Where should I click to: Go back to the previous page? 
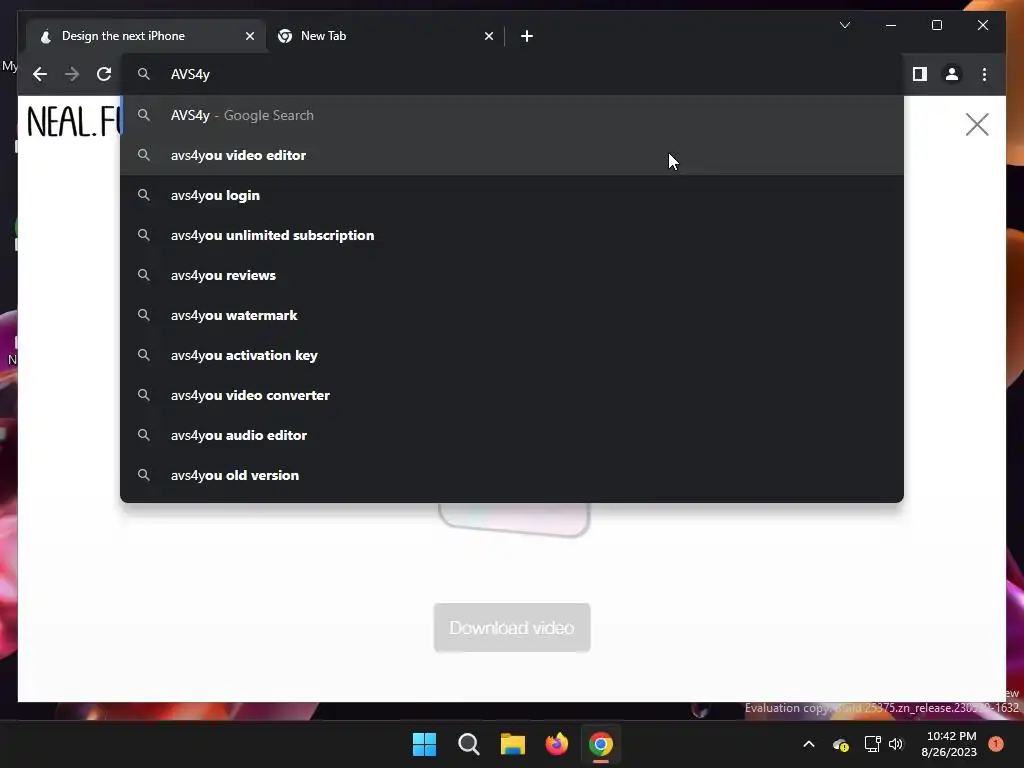(x=40, y=74)
